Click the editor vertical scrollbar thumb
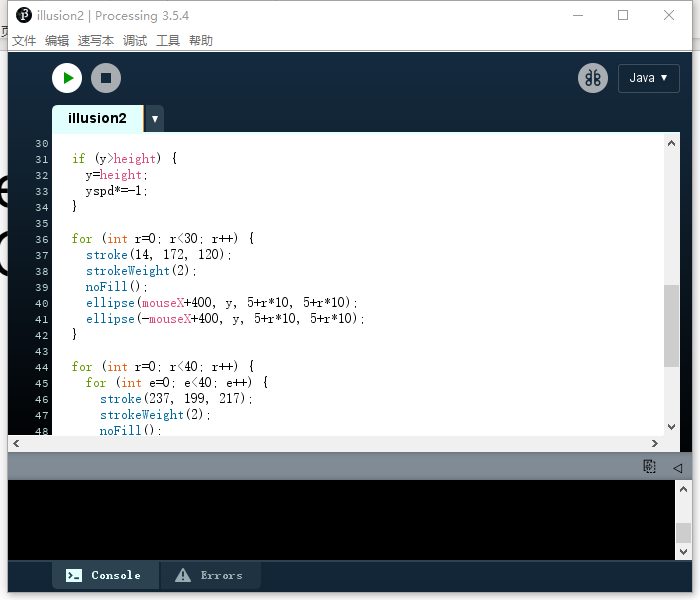Viewport: 700px width, 600px height. tap(671, 326)
